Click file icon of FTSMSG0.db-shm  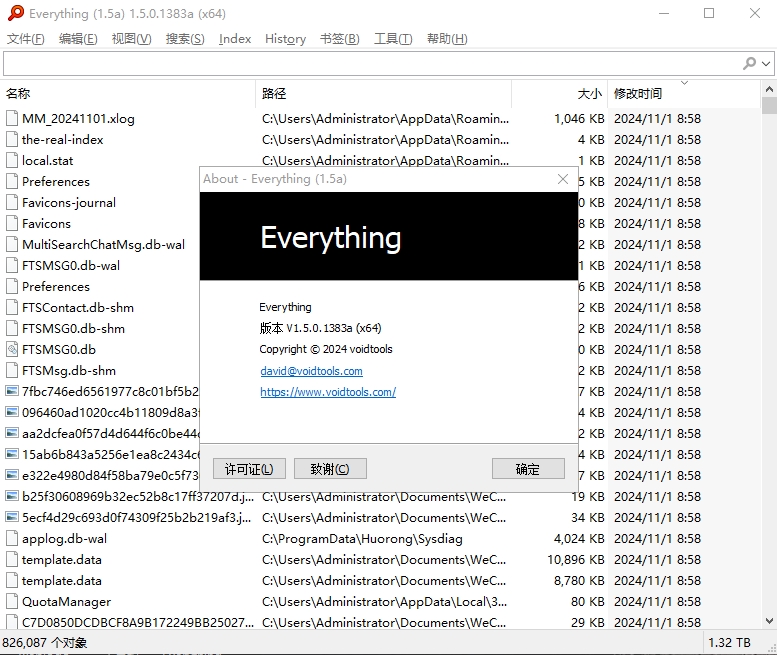[12, 328]
